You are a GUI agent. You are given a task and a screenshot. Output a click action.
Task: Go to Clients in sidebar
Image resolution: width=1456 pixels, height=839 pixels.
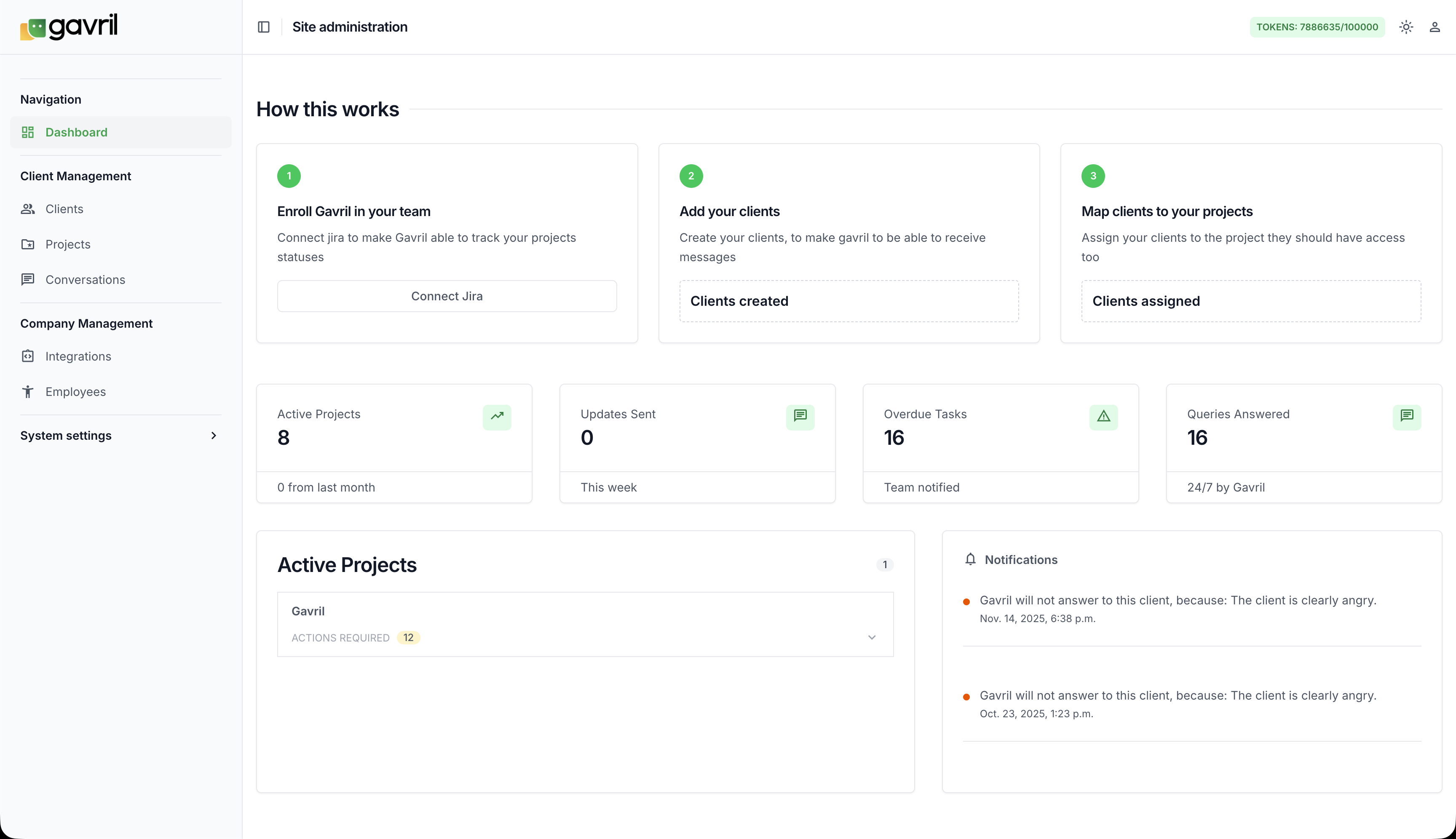(x=64, y=209)
